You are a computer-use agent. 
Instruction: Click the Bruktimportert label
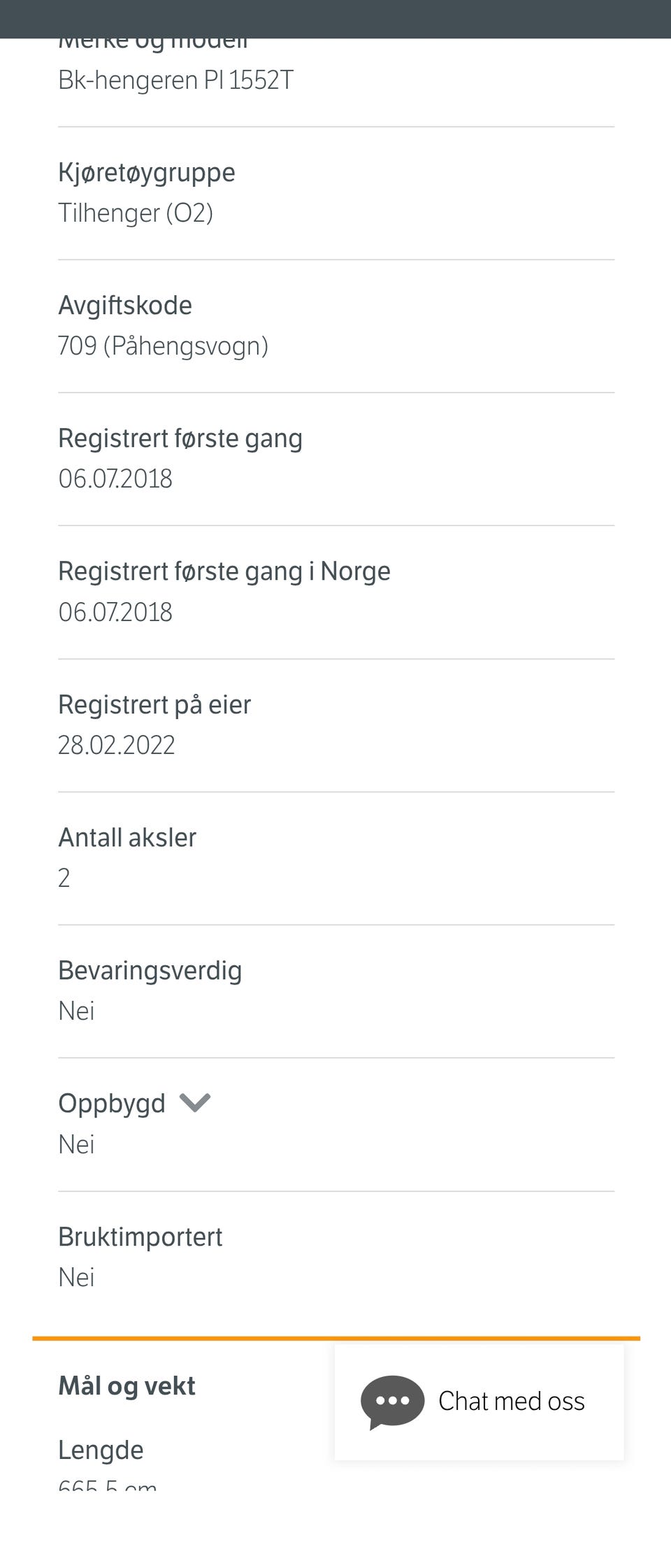(x=140, y=1237)
